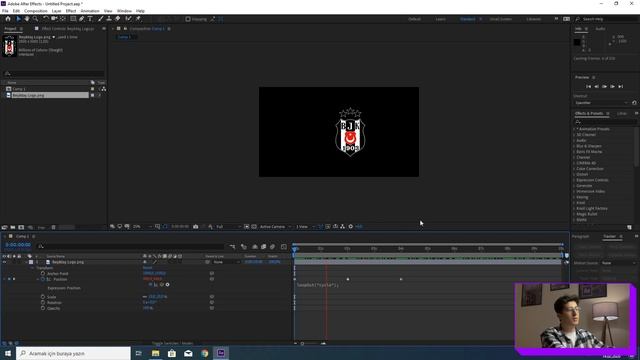Image resolution: width=640 pixels, height=360 pixels.
Task: Switch to the Audio panel tab
Action: (x=600, y=29)
